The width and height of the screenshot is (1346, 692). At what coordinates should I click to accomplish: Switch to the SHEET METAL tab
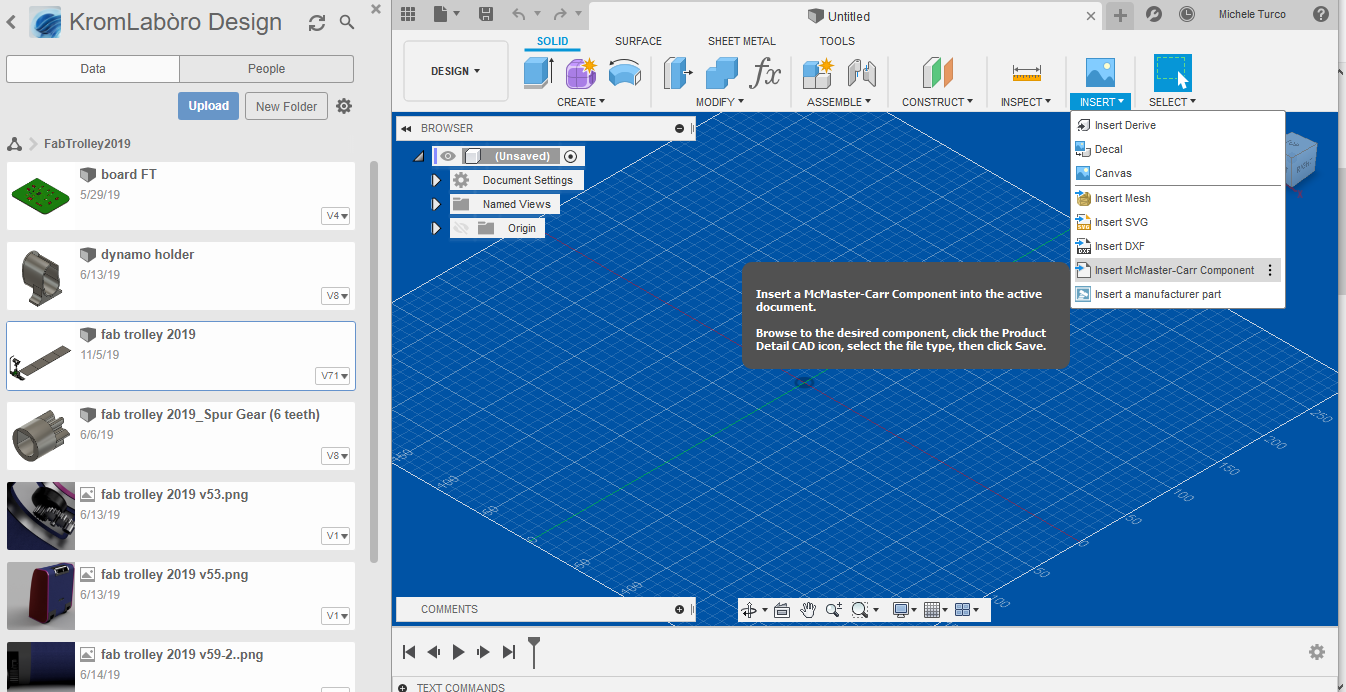tap(741, 41)
